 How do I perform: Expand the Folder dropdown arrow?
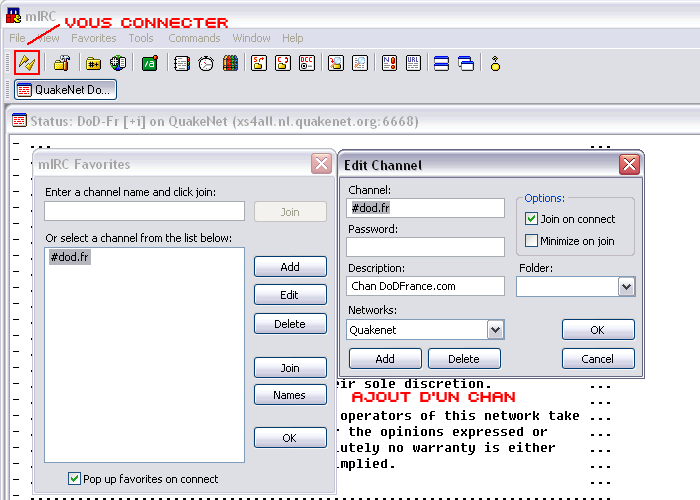[626, 287]
